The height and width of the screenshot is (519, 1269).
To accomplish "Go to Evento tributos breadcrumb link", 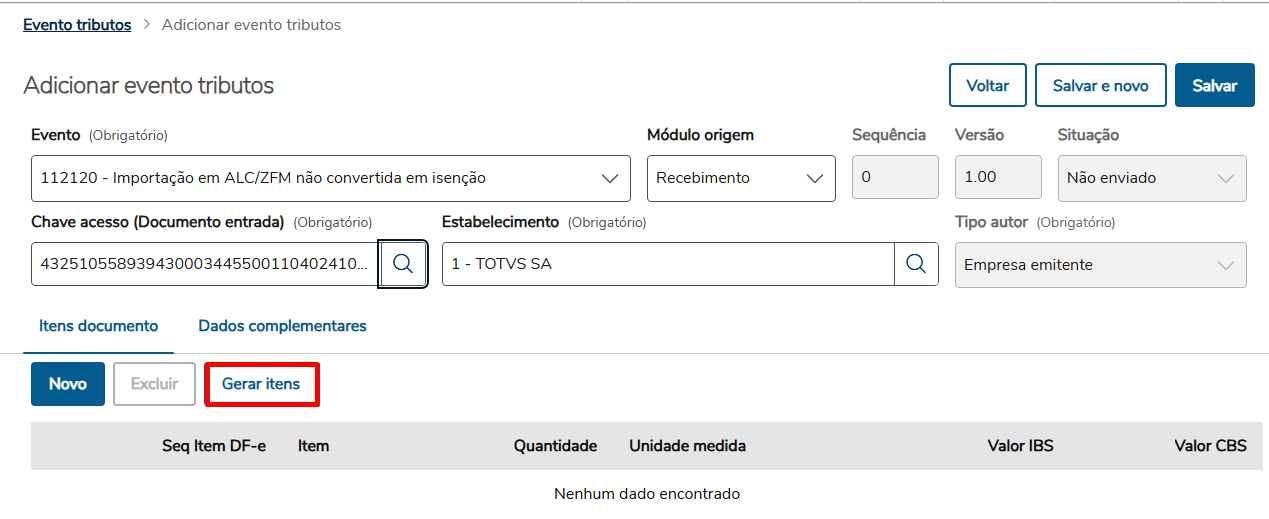I will point(77,25).
